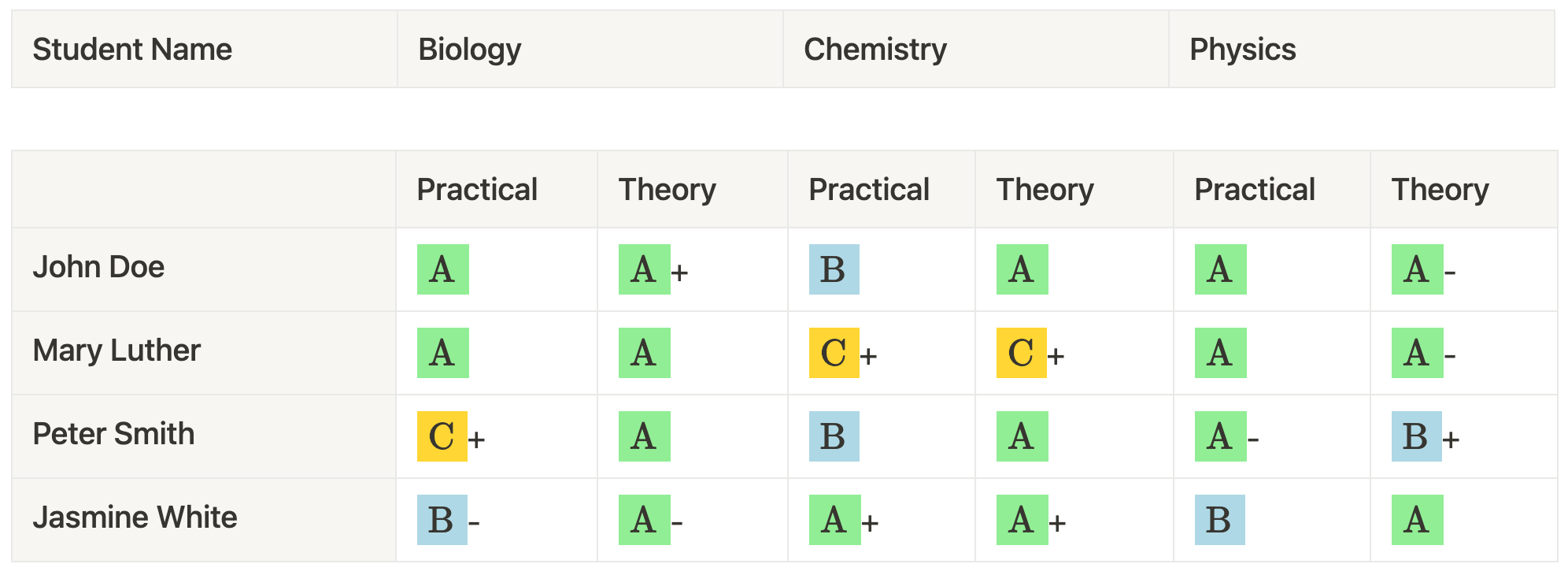Click Jasmine White's Physics Practical B grade
This screenshot has height=575, width=1568.
click(1220, 520)
